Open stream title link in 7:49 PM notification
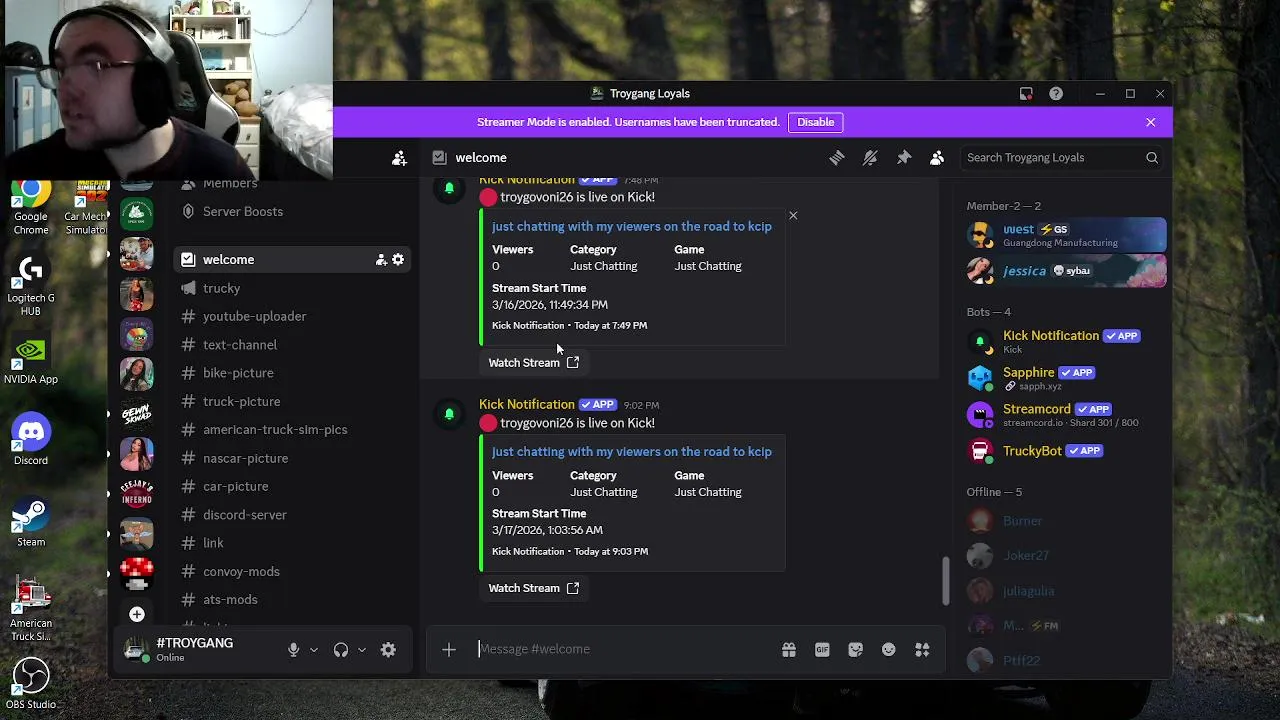This screenshot has width=1280, height=720. click(632, 227)
